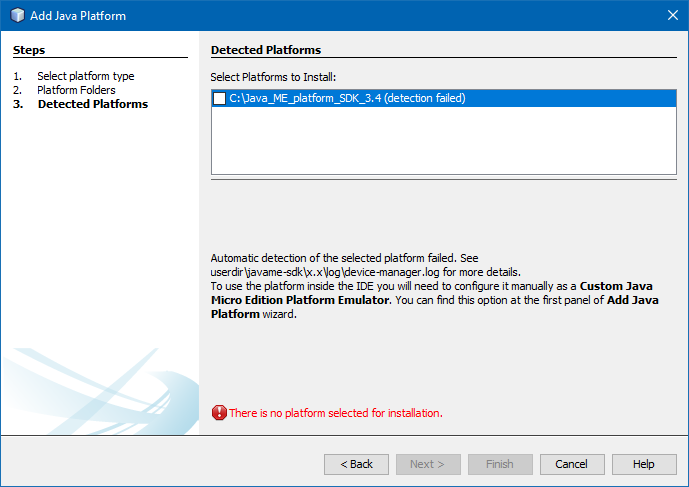
Task: Click 'There is no platform selected' error message
Action: pos(335,413)
